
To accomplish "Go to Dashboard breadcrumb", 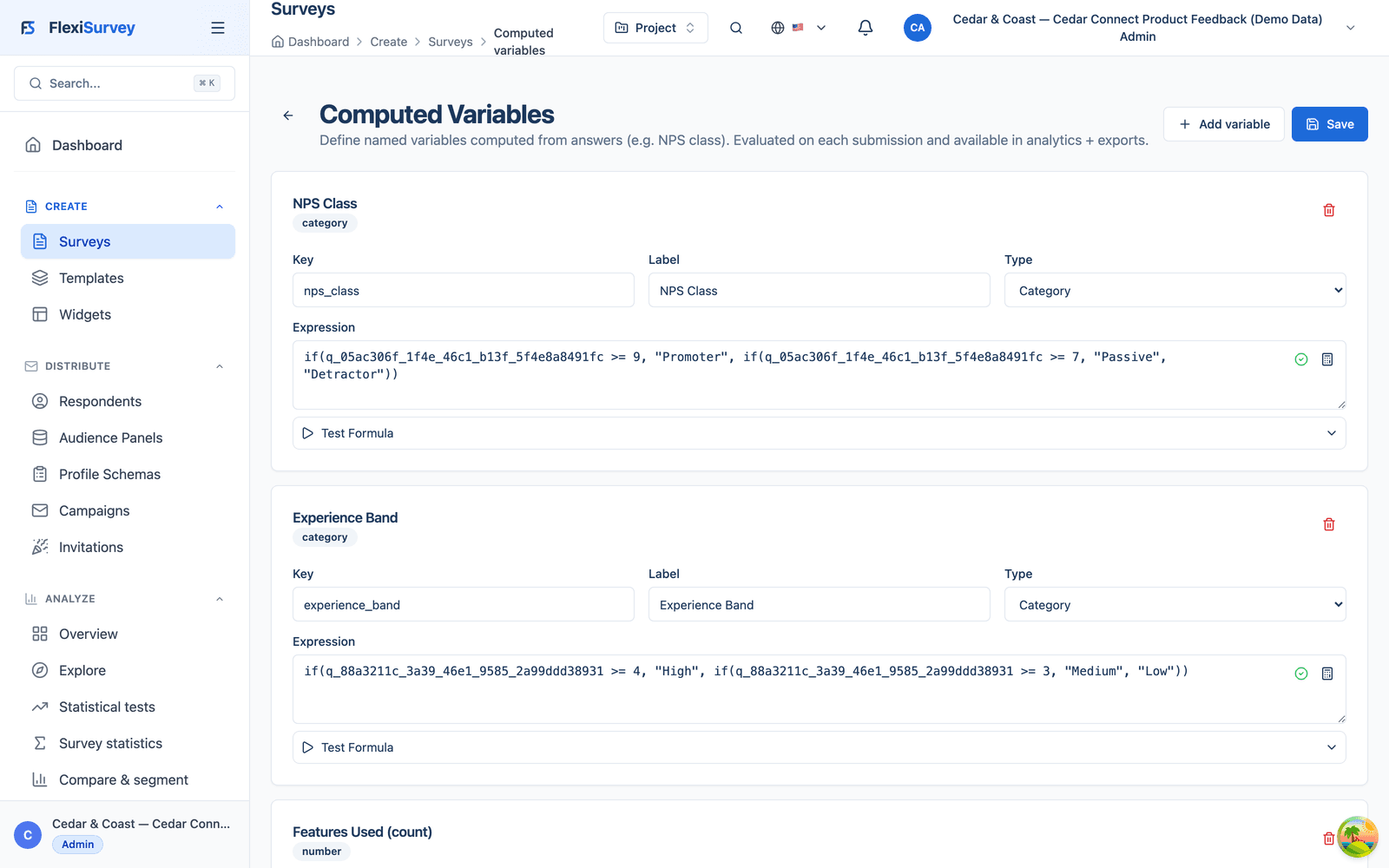I will pyautogui.click(x=310, y=42).
